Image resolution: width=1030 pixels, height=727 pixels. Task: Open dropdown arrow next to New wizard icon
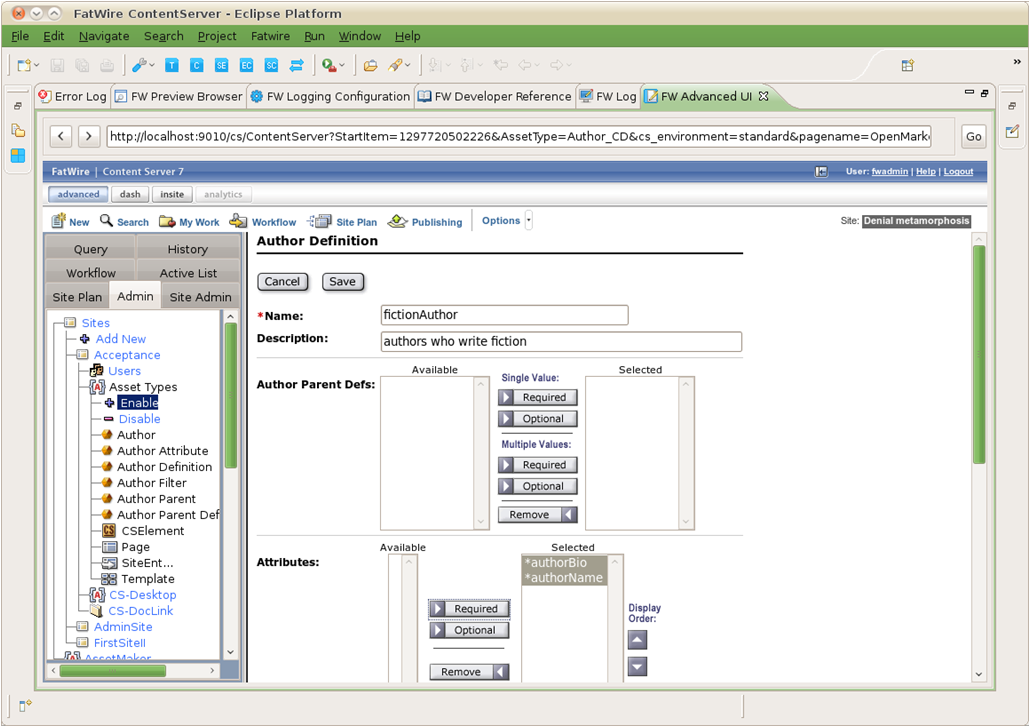pyautogui.click(x=37, y=65)
